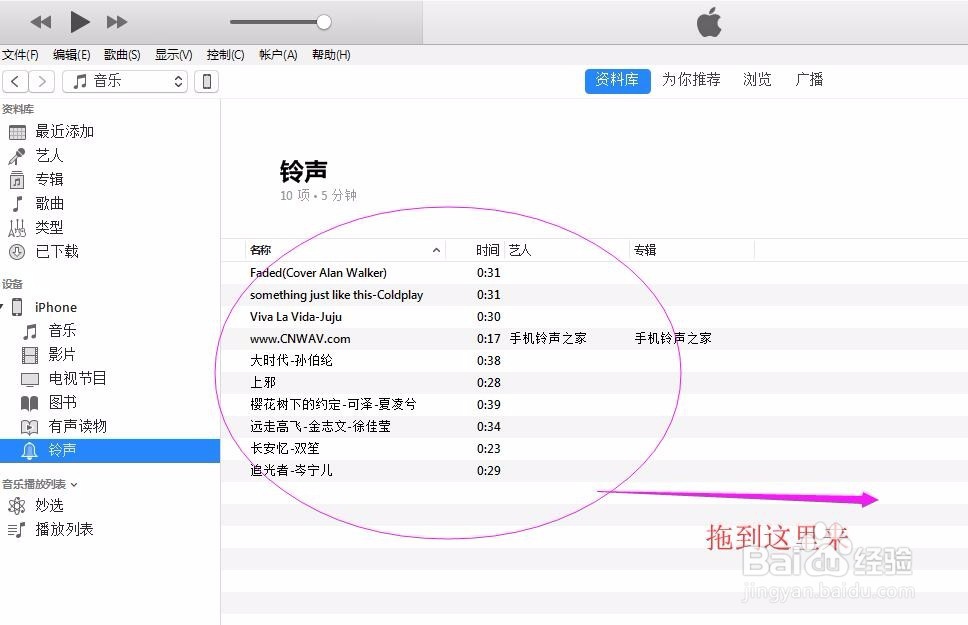Switch to the 资料库 tab
968x625 pixels.
617,80
